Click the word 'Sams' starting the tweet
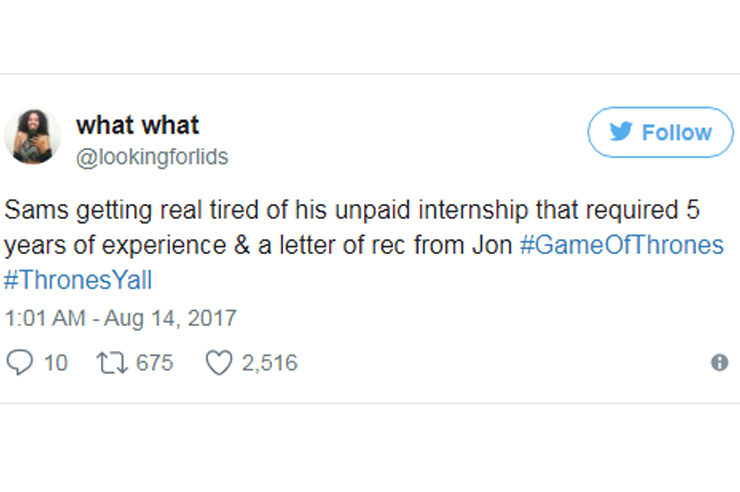Viewport: 740px width, 492px height. (x=33, y=212)
